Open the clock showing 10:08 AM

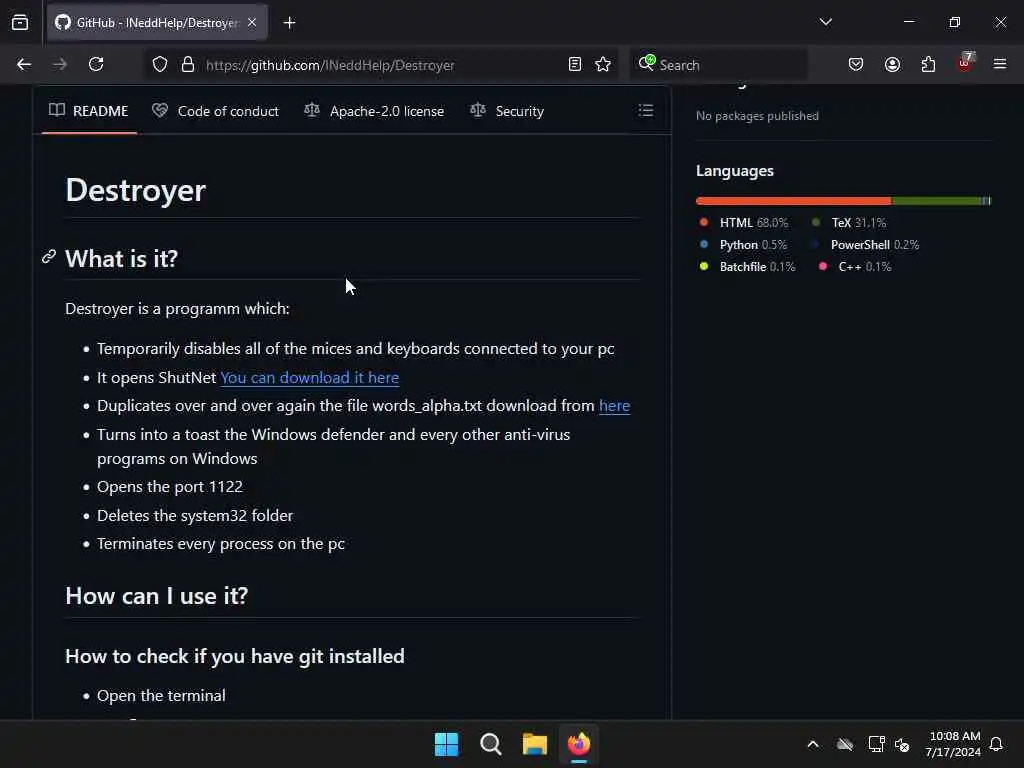coord(953,744)
